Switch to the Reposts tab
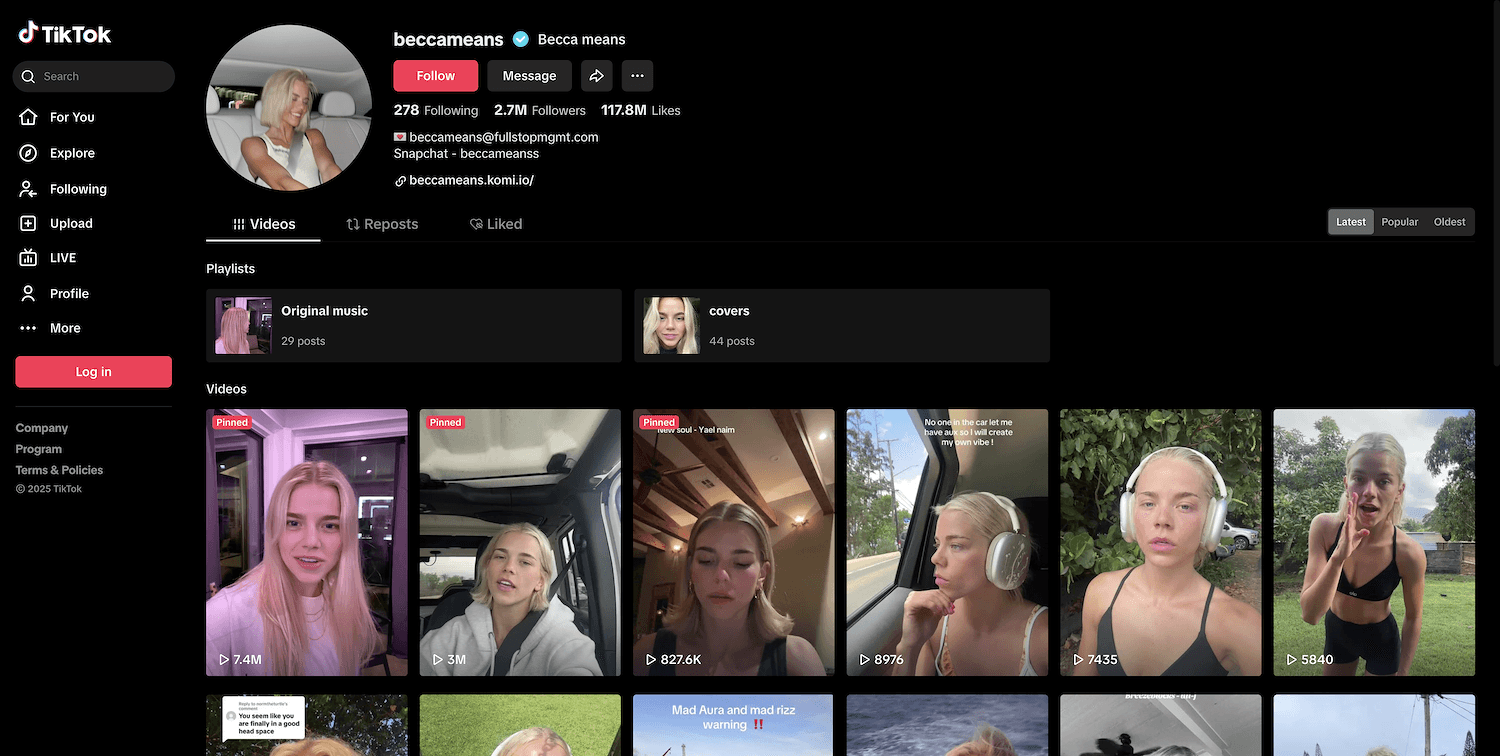Image resolution: width=1500 pixels, height=756 pixels. coord(382,224)
